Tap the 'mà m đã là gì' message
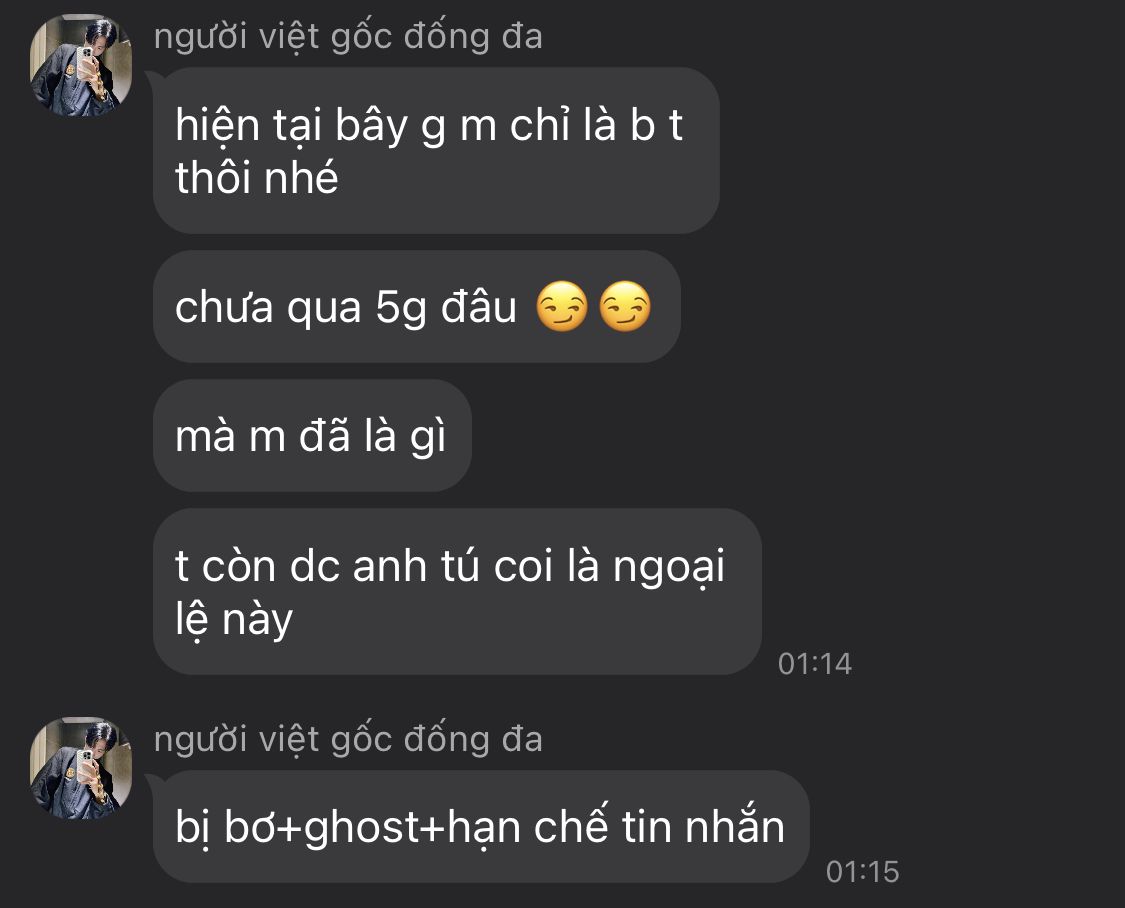 [312, 435]
